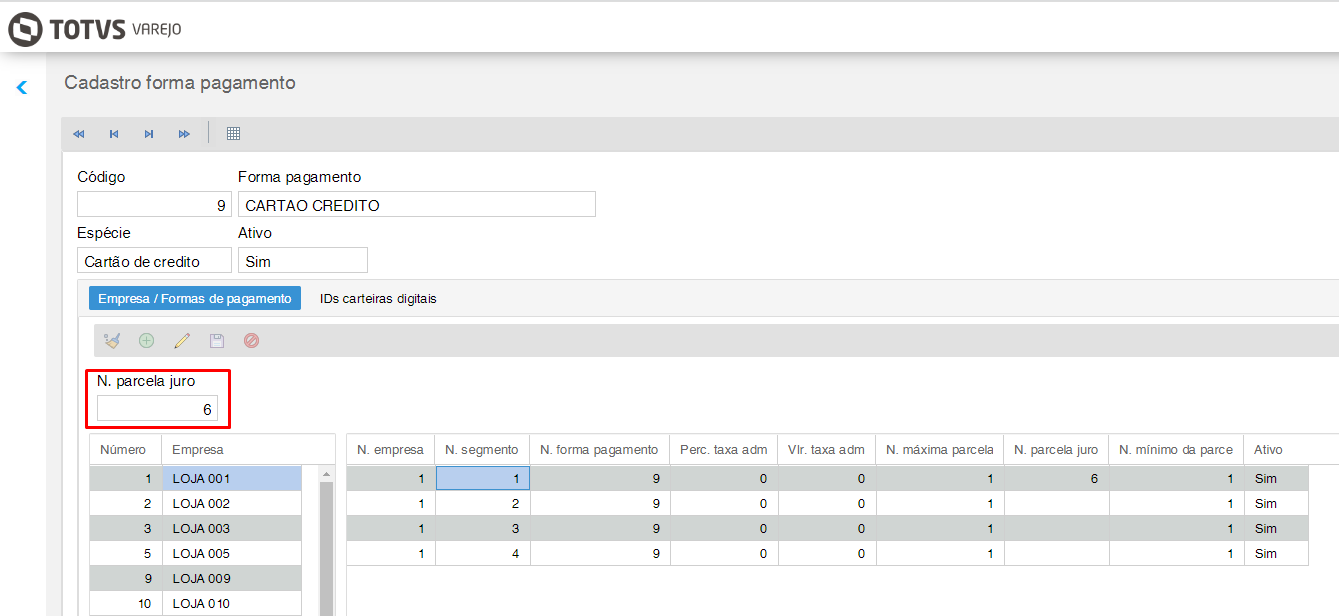This screenshot has width=1339, height=616.
Task: Click the green add record icon
Action: pos(147,341)
